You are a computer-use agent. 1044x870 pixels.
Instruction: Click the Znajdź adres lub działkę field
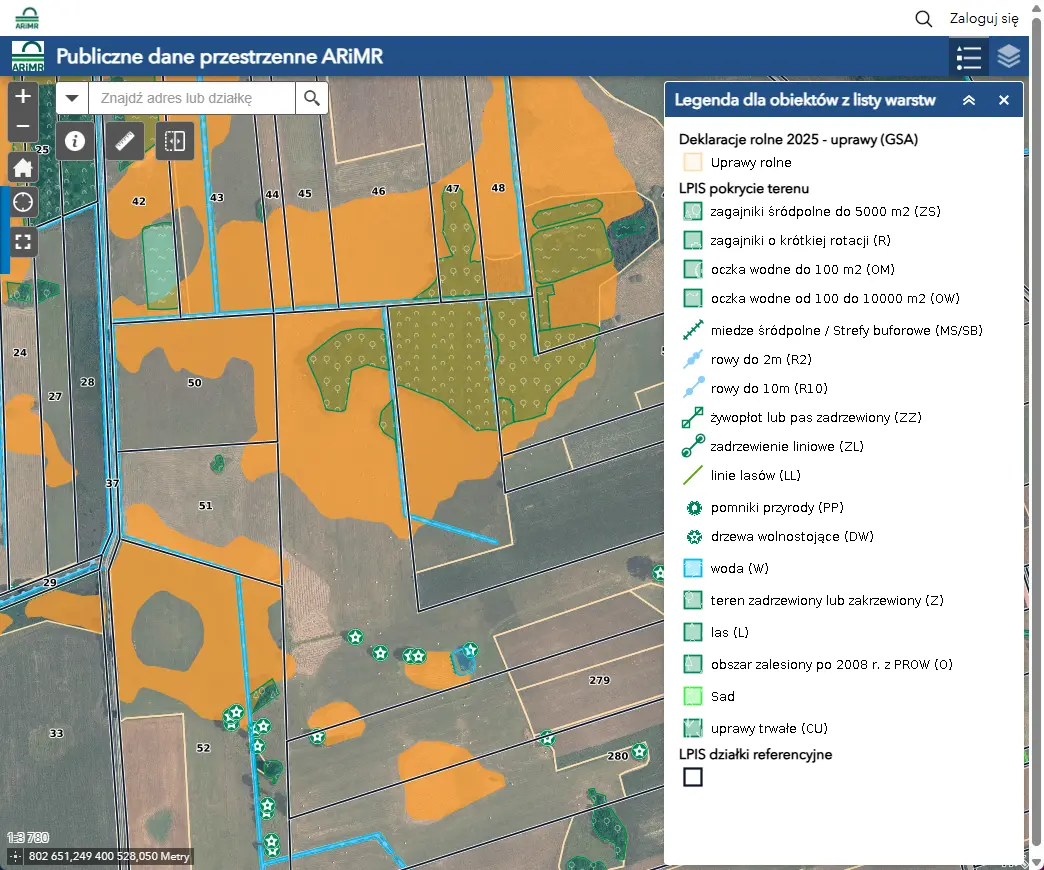[192, 98]
